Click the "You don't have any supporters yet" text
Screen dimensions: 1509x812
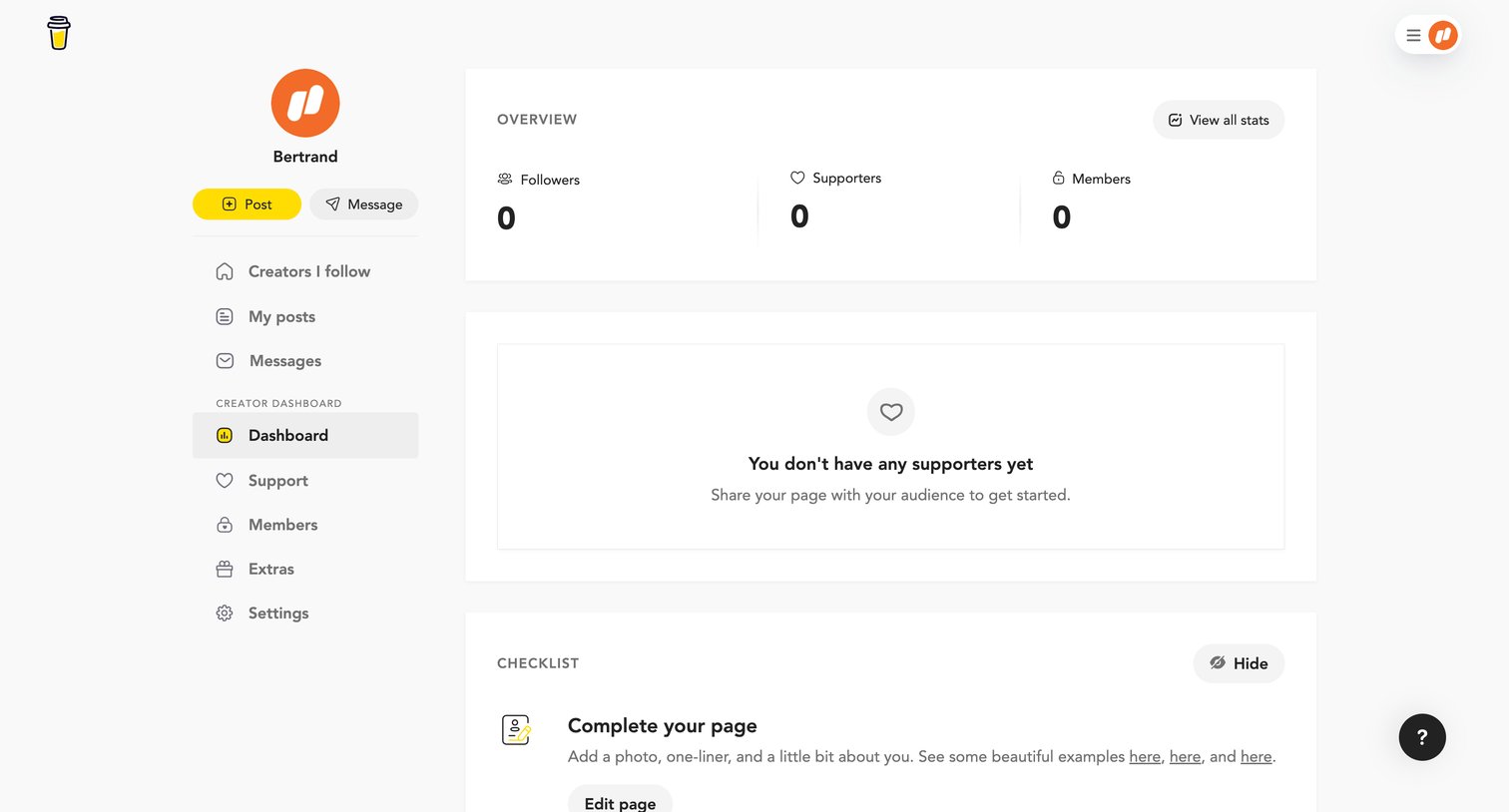tap(891, 464)
